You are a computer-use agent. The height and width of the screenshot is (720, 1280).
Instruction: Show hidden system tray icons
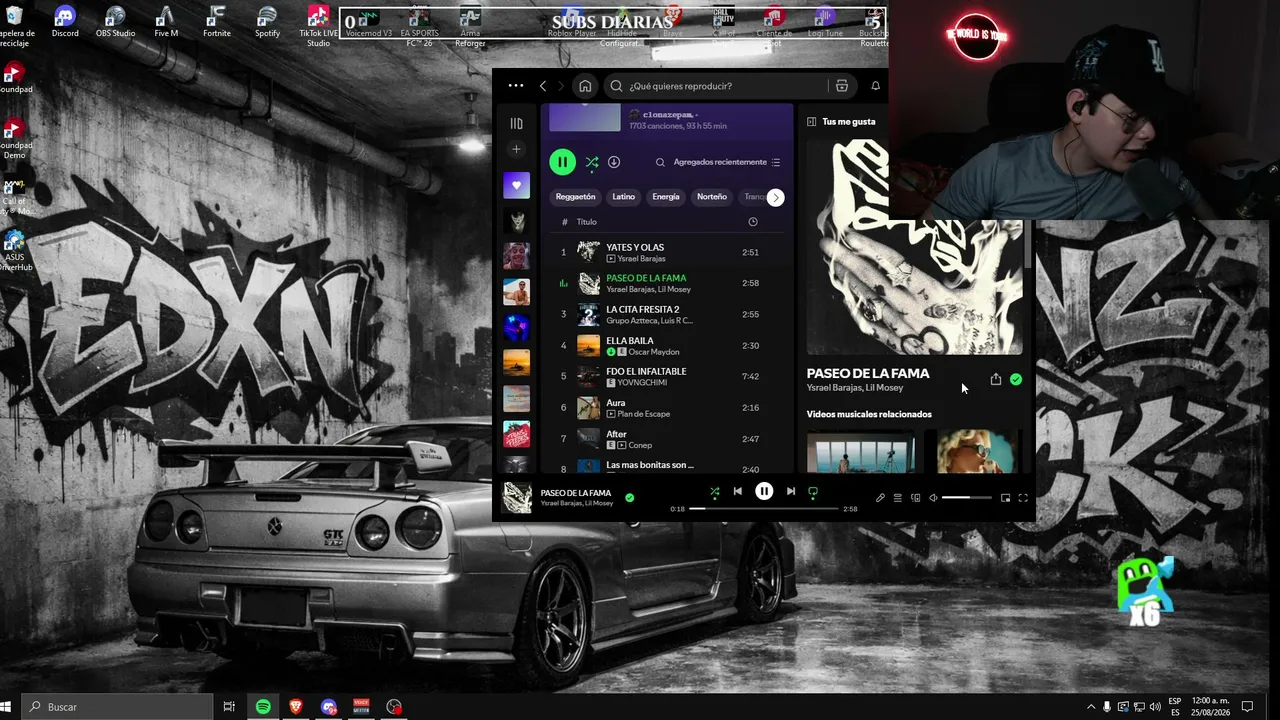click(x=1090, y=707)
